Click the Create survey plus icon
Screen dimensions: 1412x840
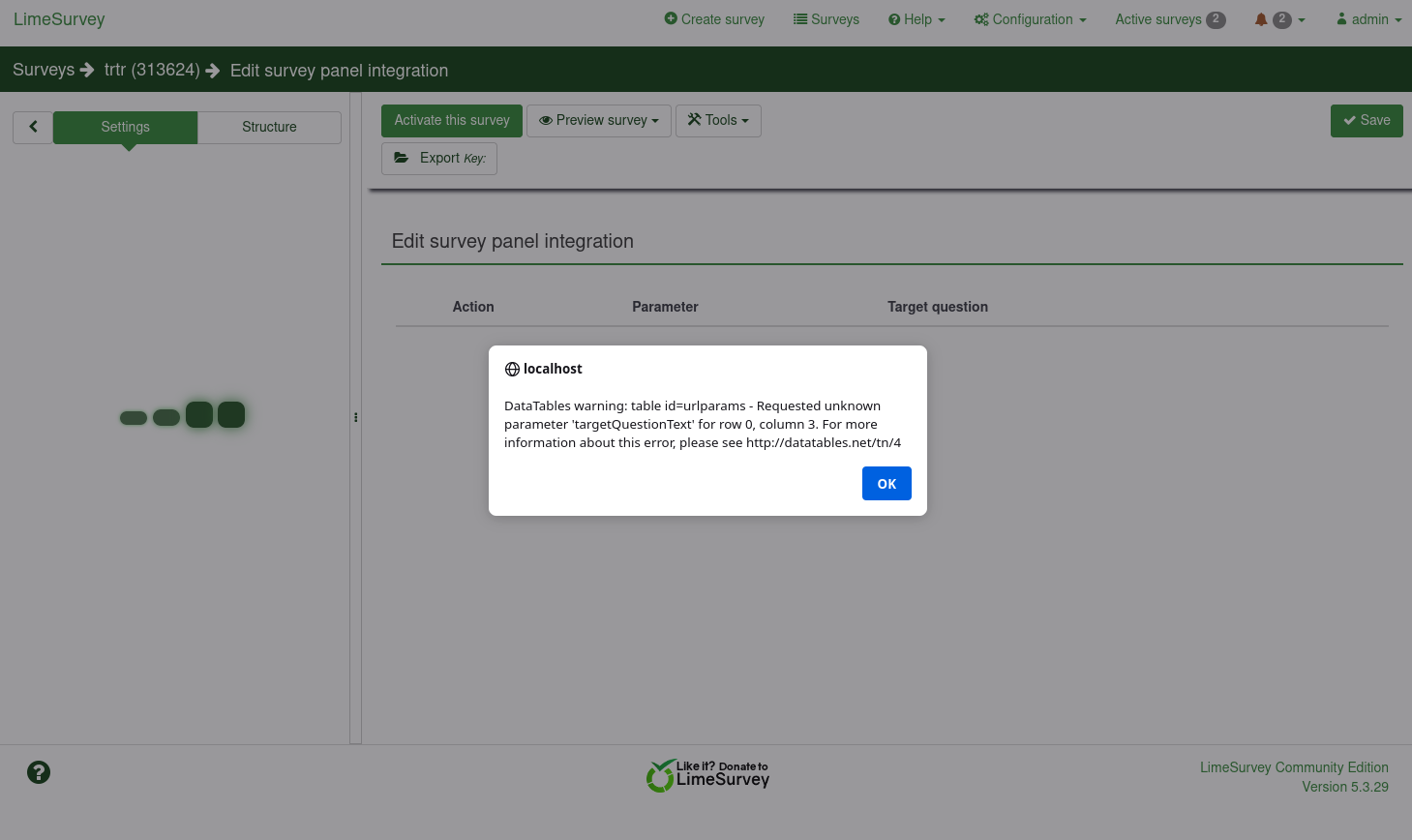point(671,18)
